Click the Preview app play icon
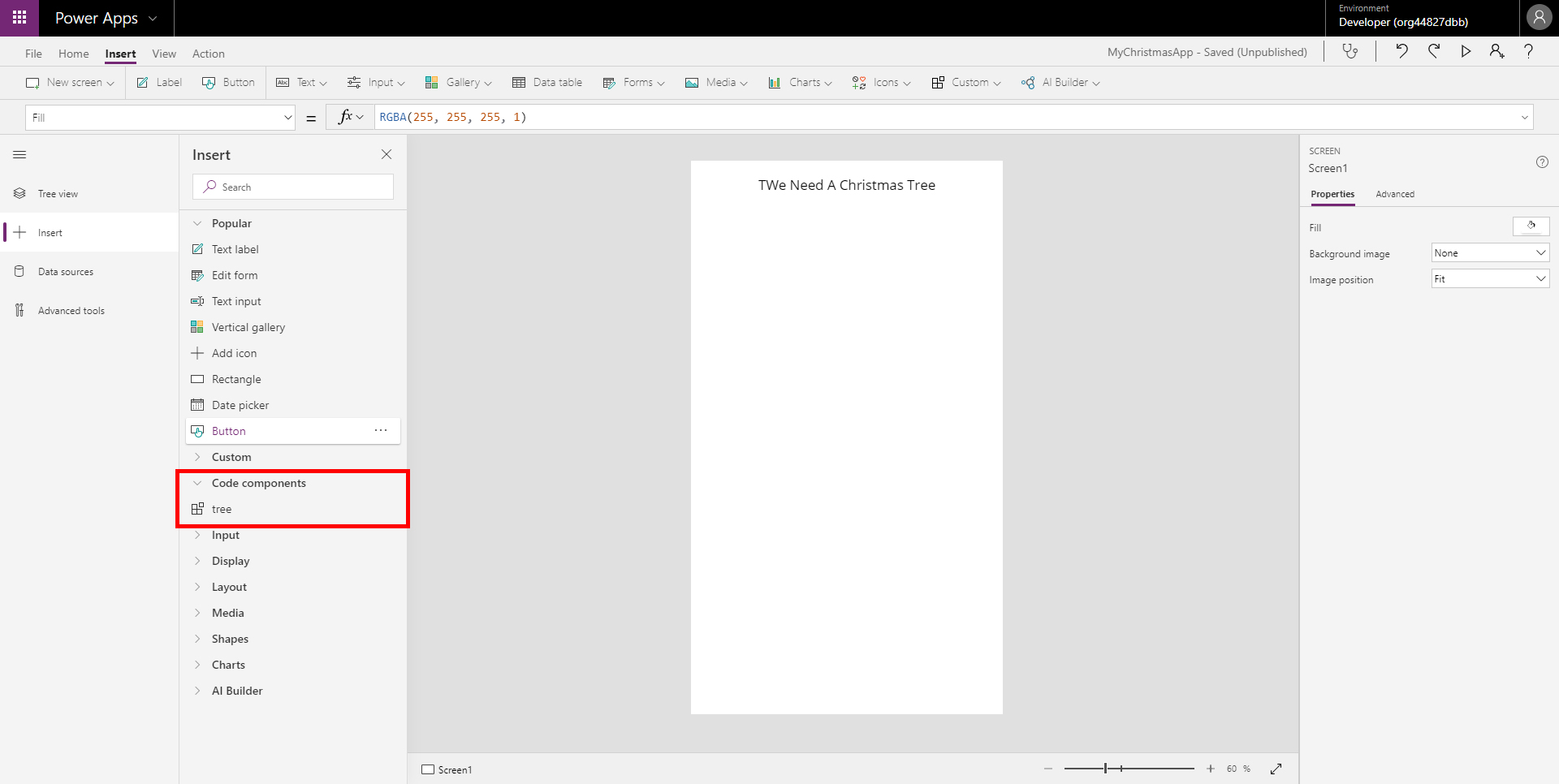The height and width of the screenshot is (784, 1559). click(1465, 50)
